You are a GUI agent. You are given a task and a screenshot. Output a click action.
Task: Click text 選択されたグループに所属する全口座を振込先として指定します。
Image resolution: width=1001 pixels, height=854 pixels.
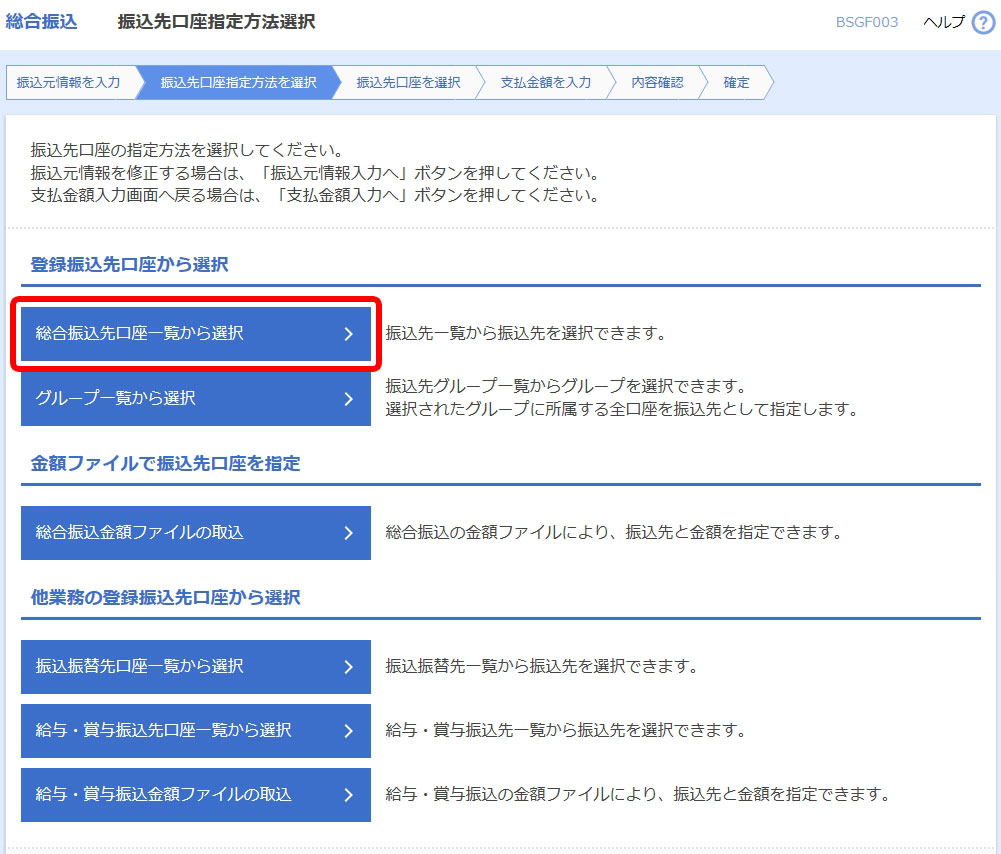(x=622, y=409)
